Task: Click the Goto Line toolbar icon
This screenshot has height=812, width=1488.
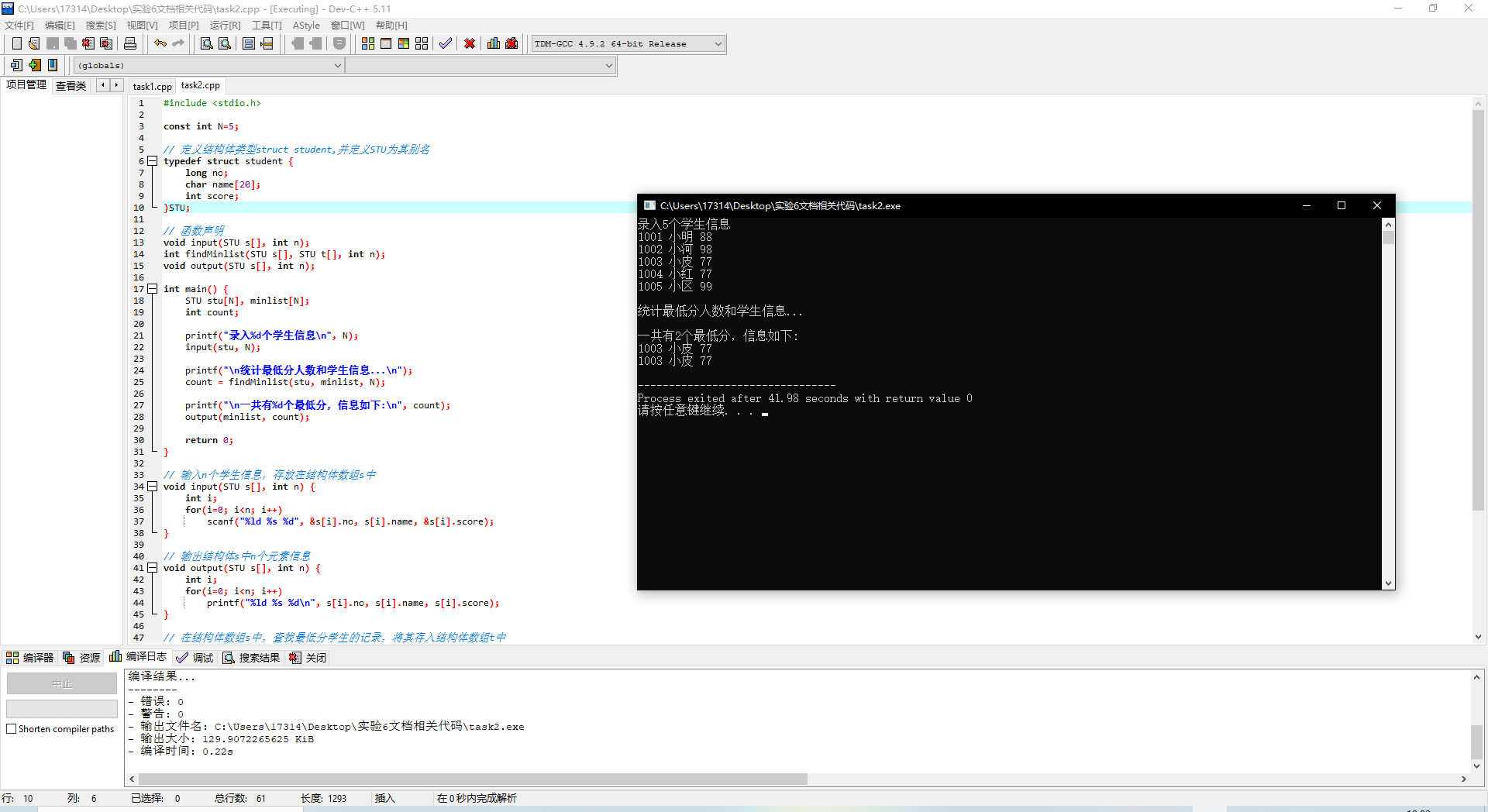Action: [x=267, y=43]
